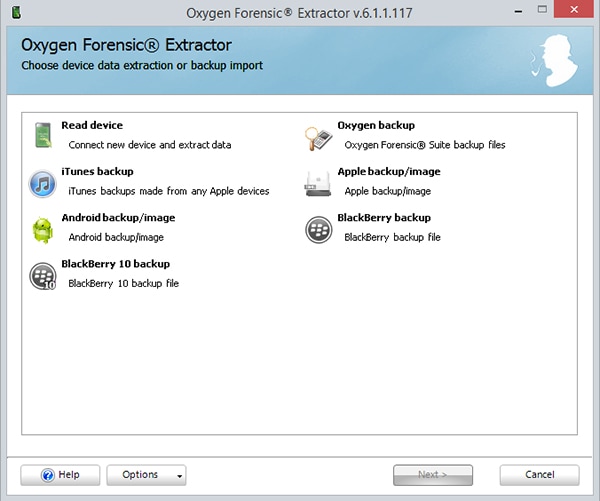Click the Oxygen backup heading
The height and width of the screenshot is (501, 600).
tap(376, 126)
